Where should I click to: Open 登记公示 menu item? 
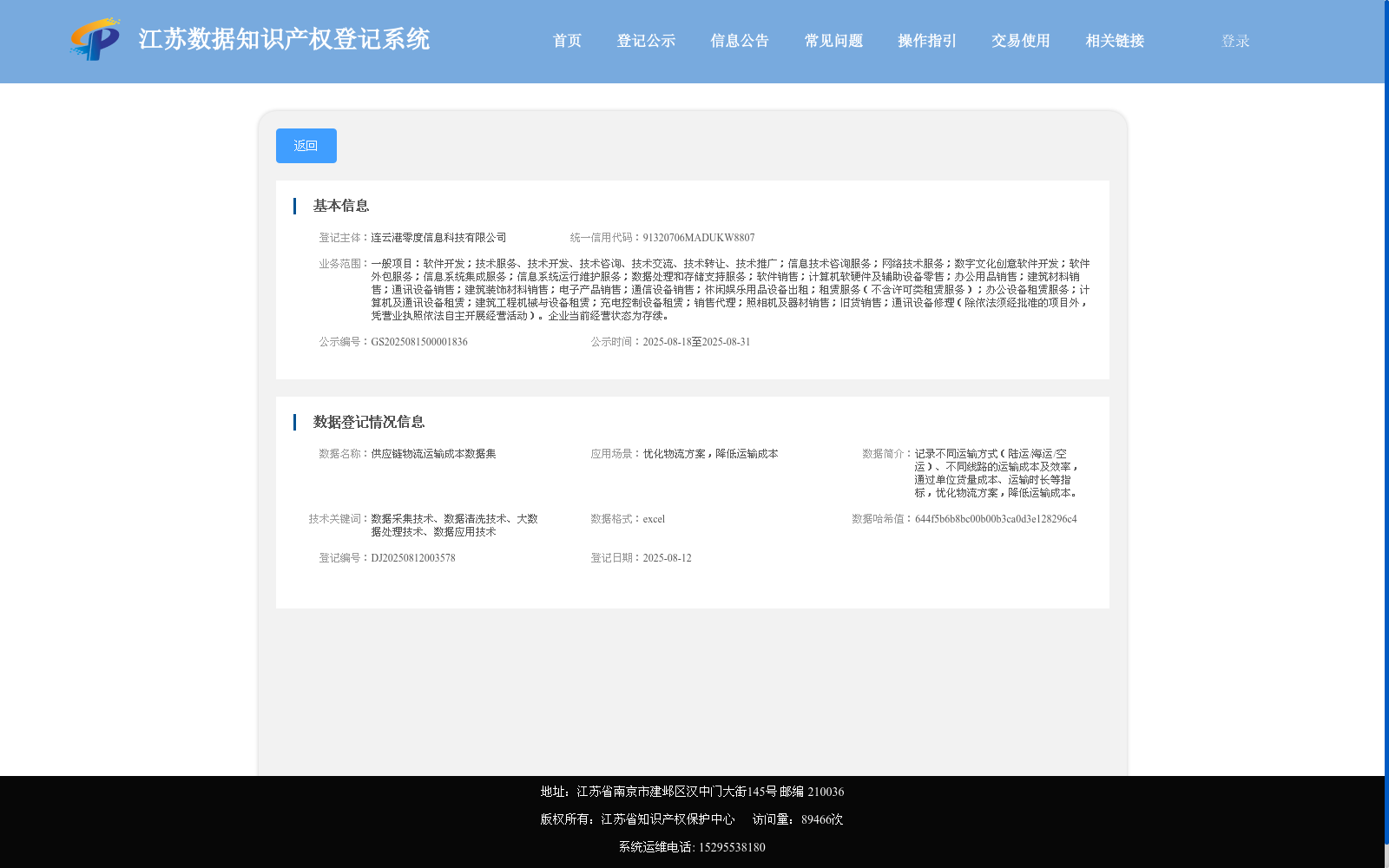(x=646, y=41)
